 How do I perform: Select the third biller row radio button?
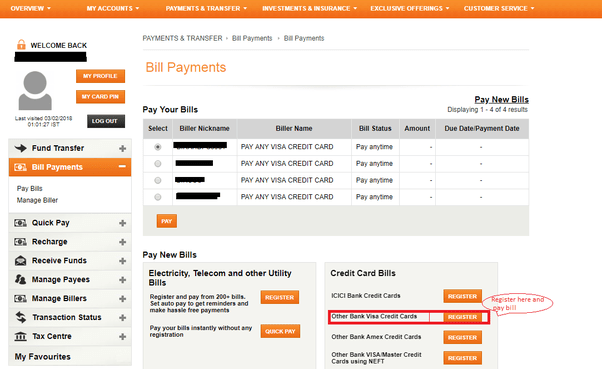157,180
